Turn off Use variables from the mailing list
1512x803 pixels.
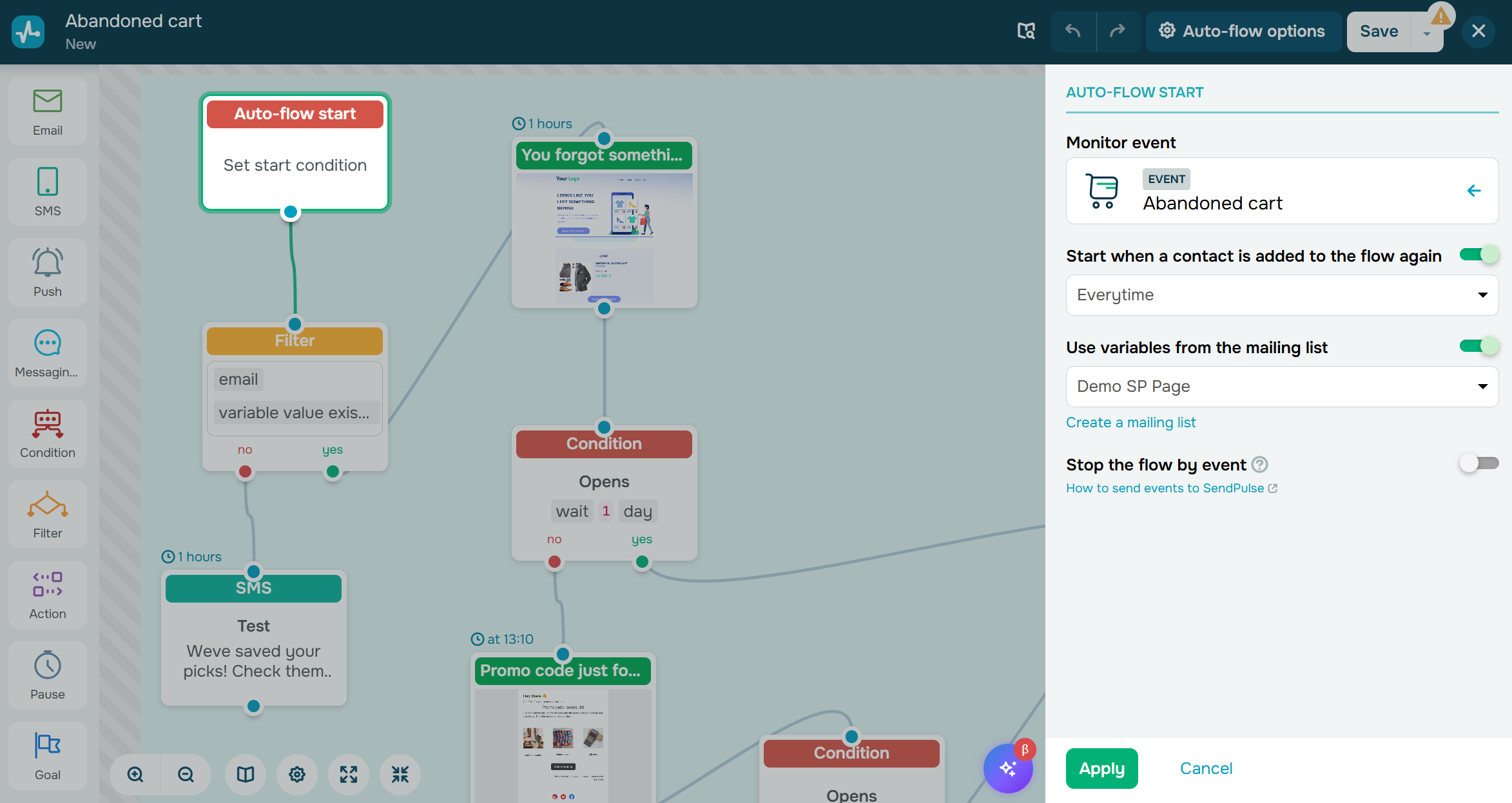(1478, 345)
